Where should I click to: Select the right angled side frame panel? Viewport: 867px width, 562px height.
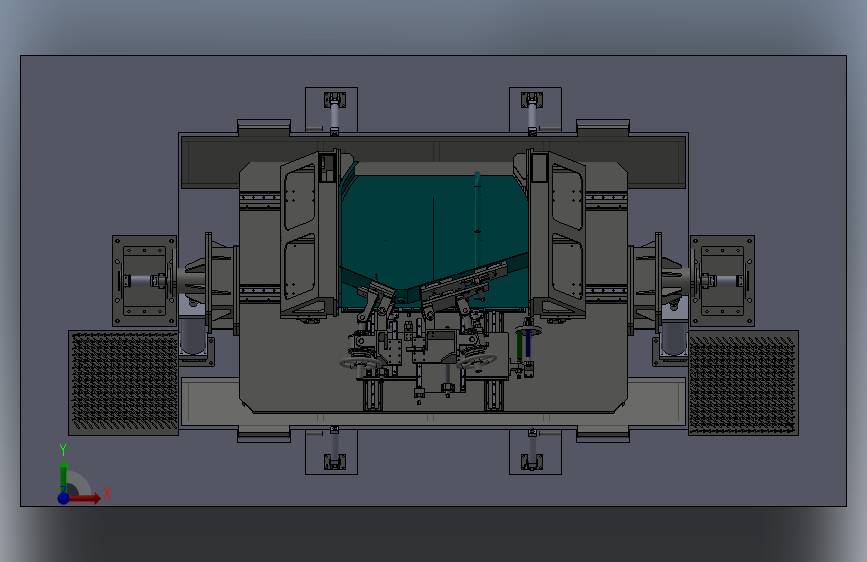(558, 235)
